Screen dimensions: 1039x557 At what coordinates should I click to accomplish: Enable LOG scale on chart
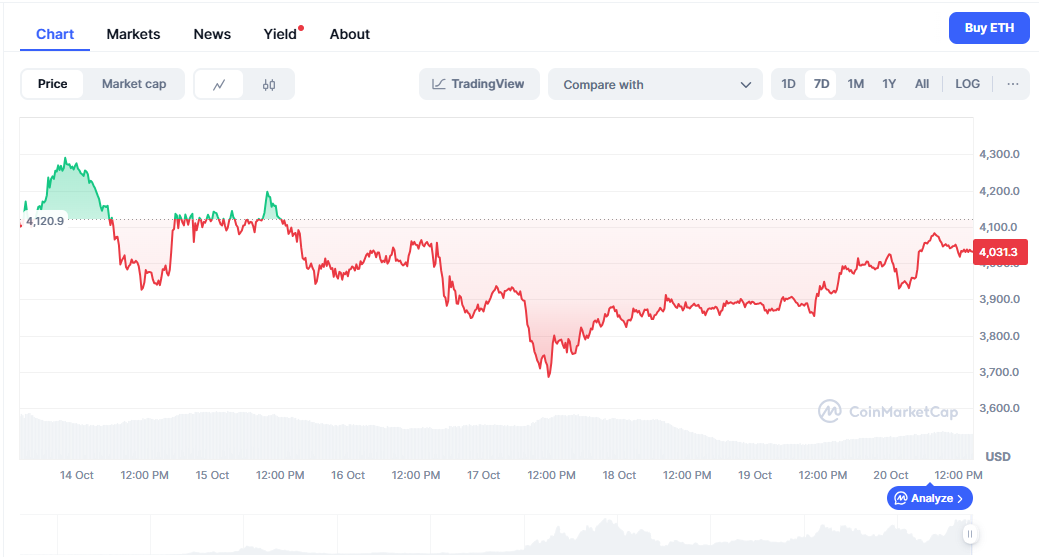[967, 84]
